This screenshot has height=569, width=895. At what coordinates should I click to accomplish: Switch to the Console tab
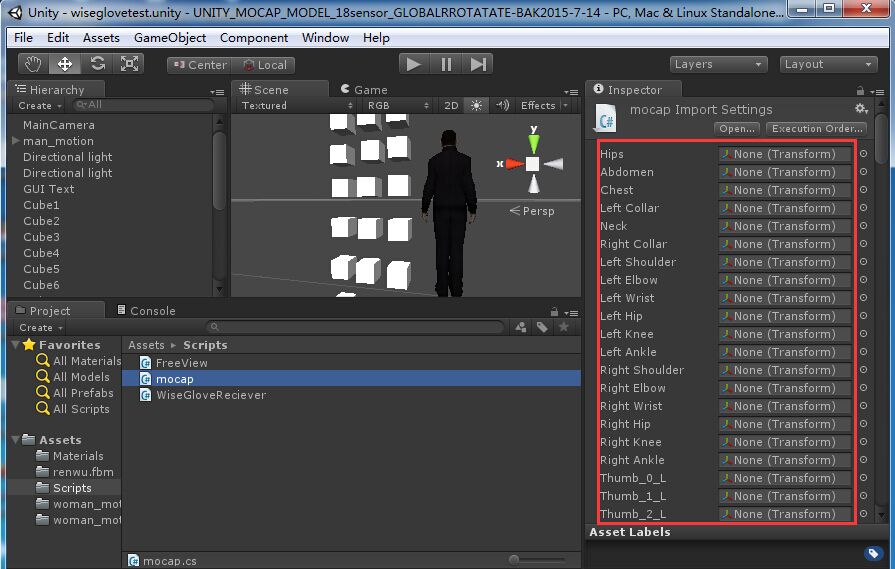pyautogui.click(x=146, y=310)
